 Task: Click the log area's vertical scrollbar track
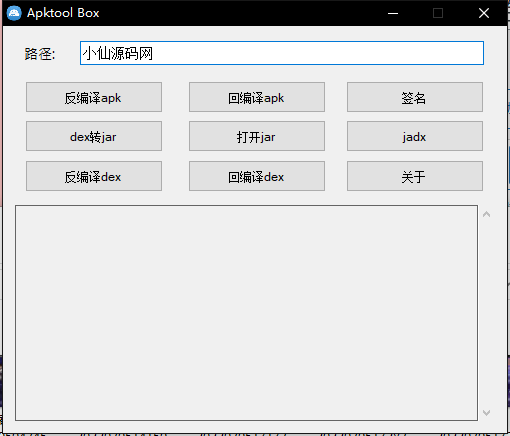click(x=486, y=313)
